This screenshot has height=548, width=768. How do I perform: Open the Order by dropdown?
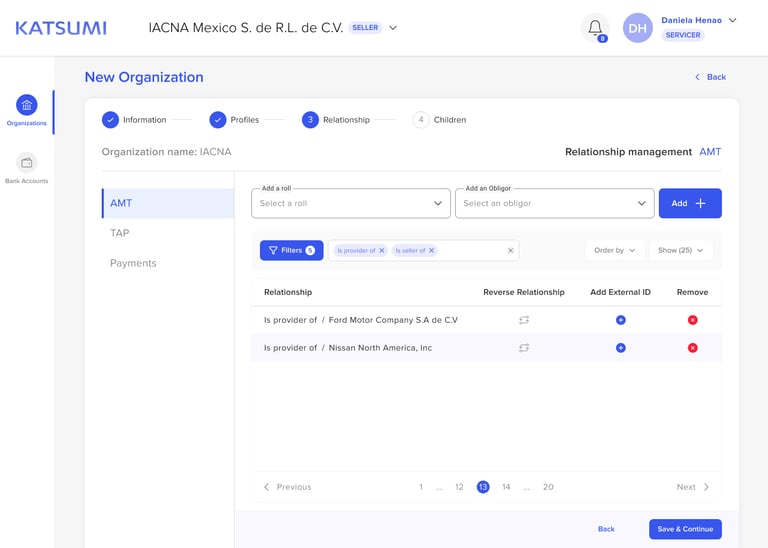click(x=615, y=250)
